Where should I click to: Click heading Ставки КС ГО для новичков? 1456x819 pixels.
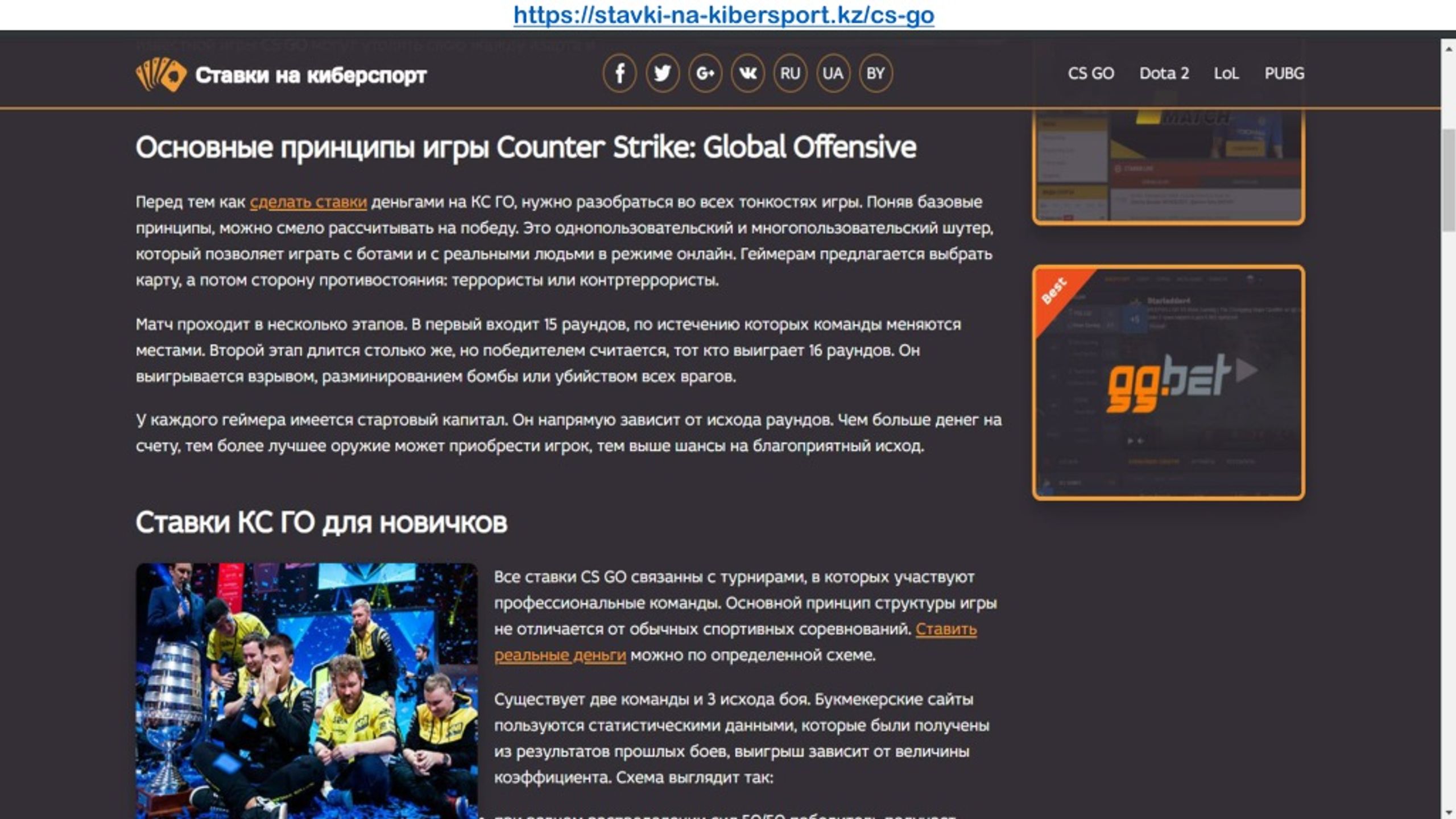(x=321, y=522)
